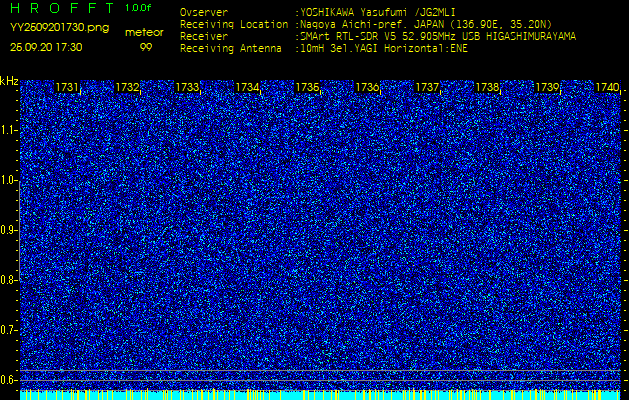629x400 pixels.
Task: Click the 1737 time marker
Action: pyautogui.click(x=427, y=87)
